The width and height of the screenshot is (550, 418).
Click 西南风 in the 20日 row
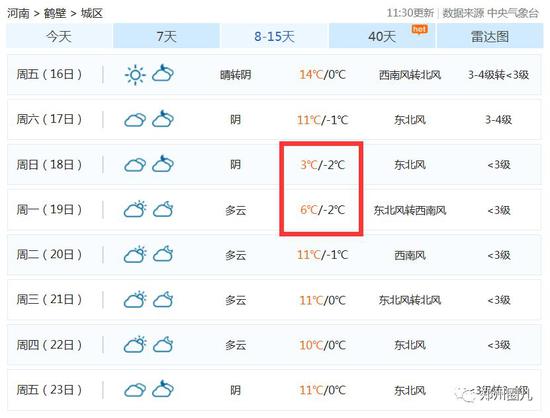pyautogui.click(x=410, y=255)
